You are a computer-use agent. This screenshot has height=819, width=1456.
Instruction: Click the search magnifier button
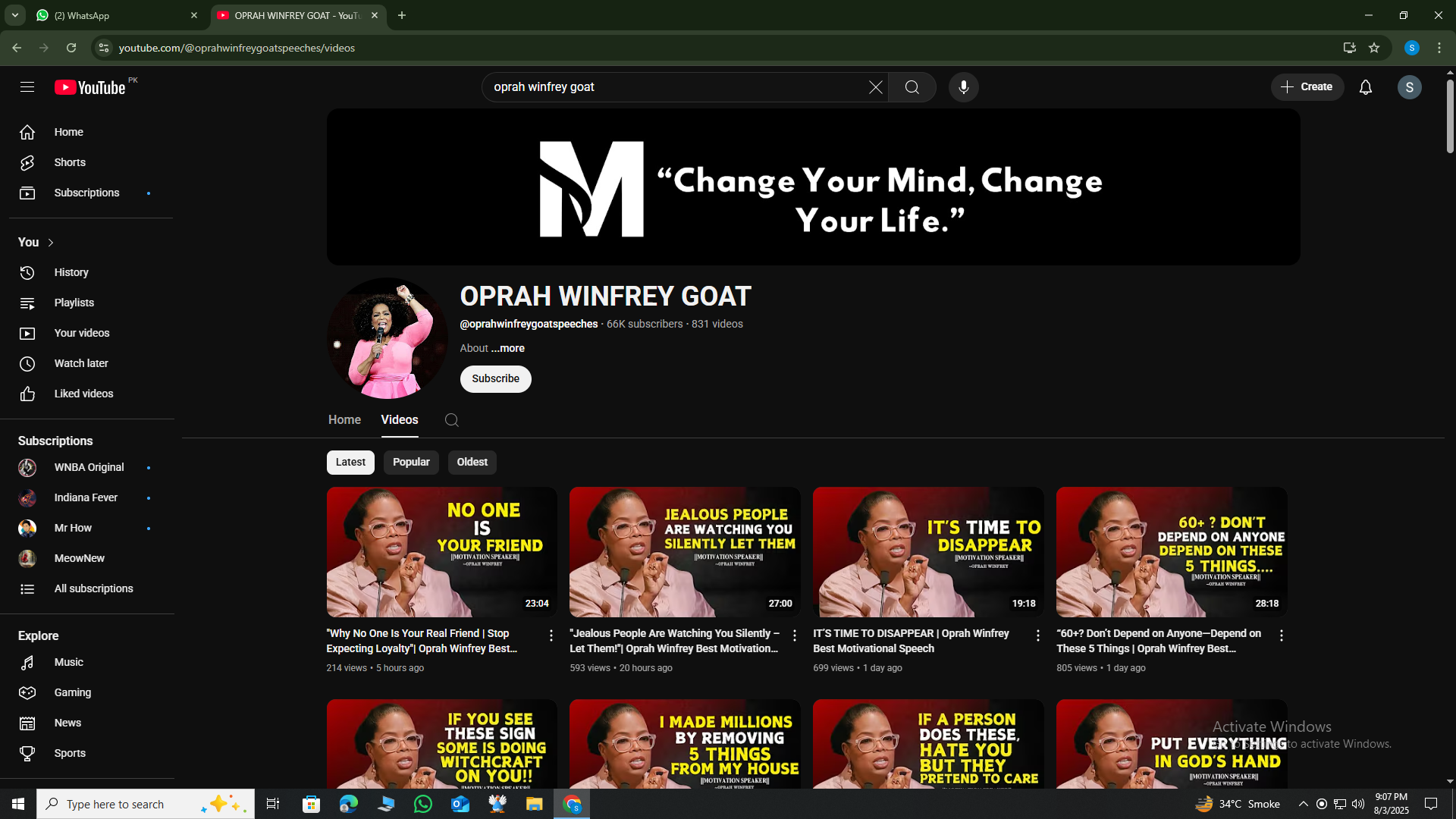[912, 87]
